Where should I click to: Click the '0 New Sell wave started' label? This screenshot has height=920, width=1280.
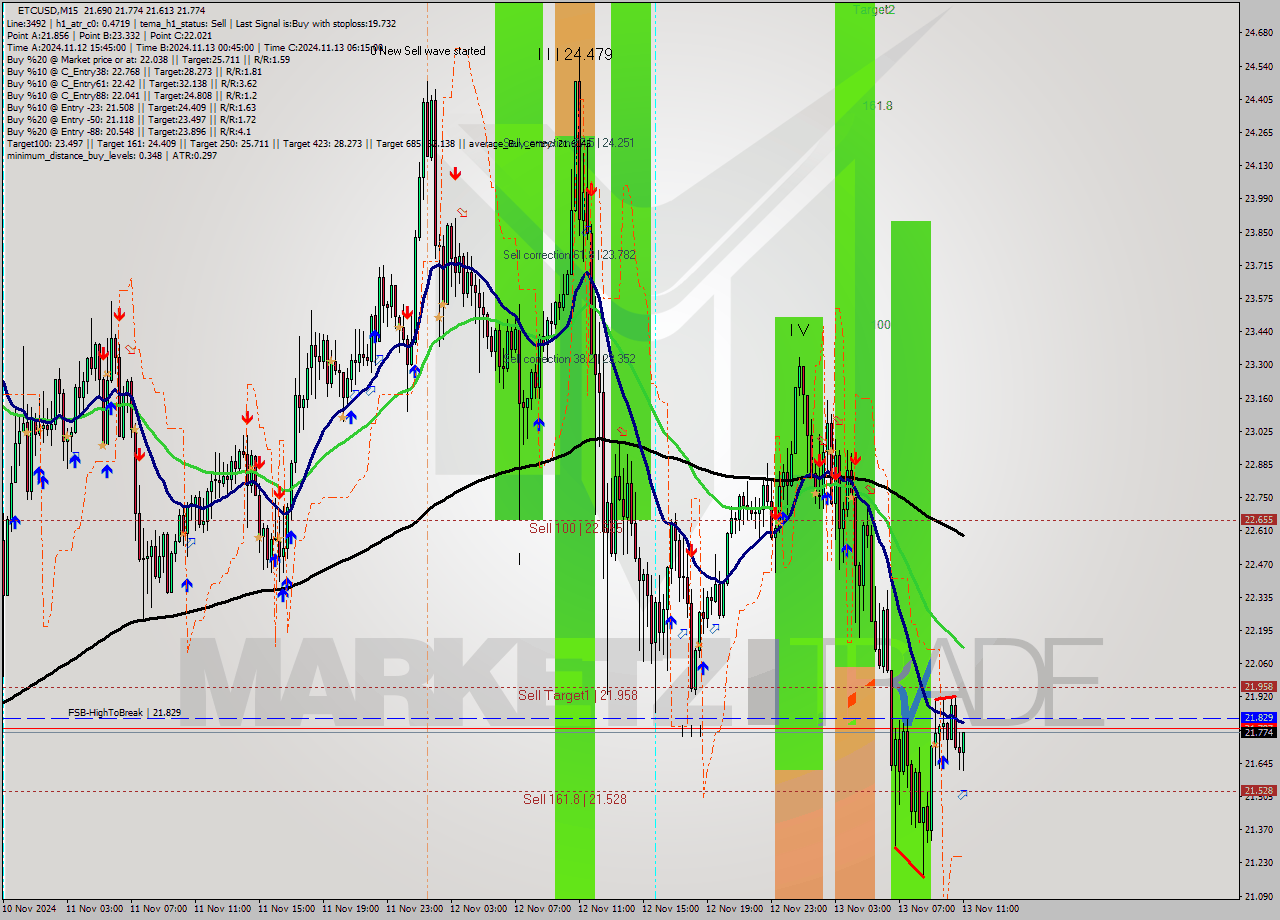point(428,51)
